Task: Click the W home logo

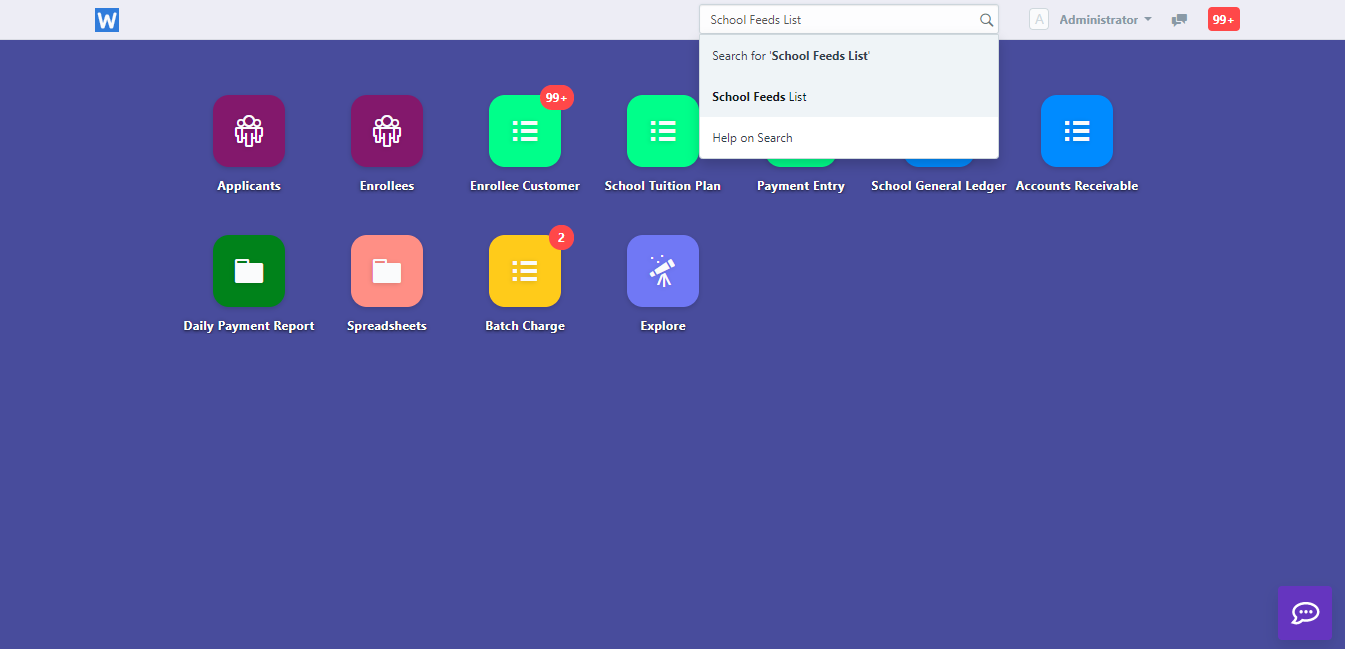Action: pyautogui.click(x=107, y=20)
